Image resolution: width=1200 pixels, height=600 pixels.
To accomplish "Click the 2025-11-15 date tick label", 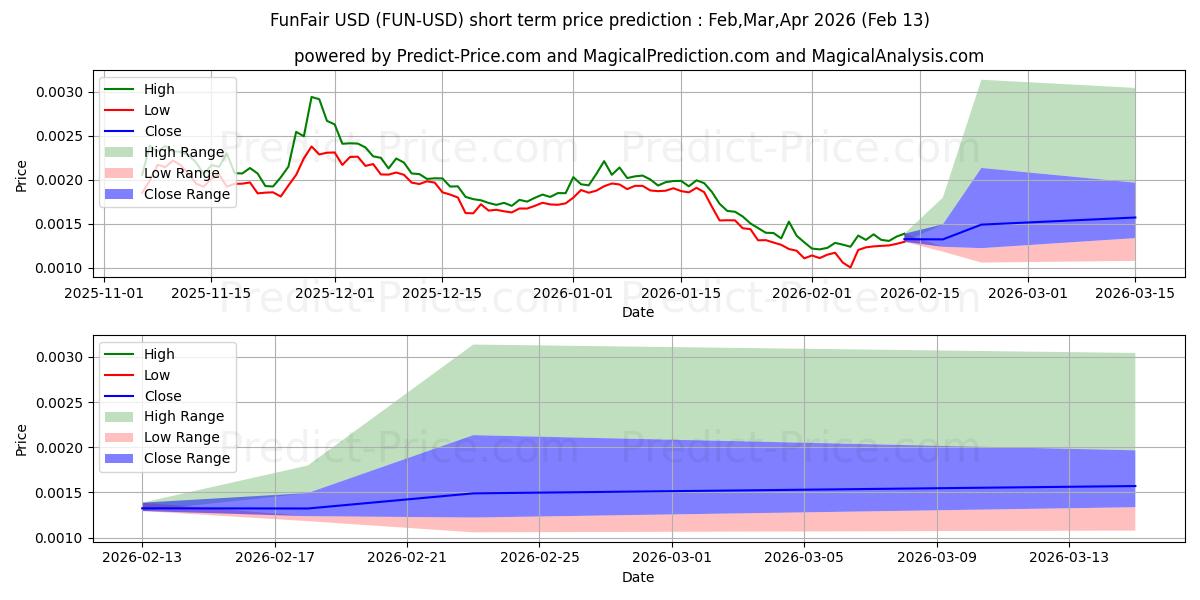I will pos(210,294).
